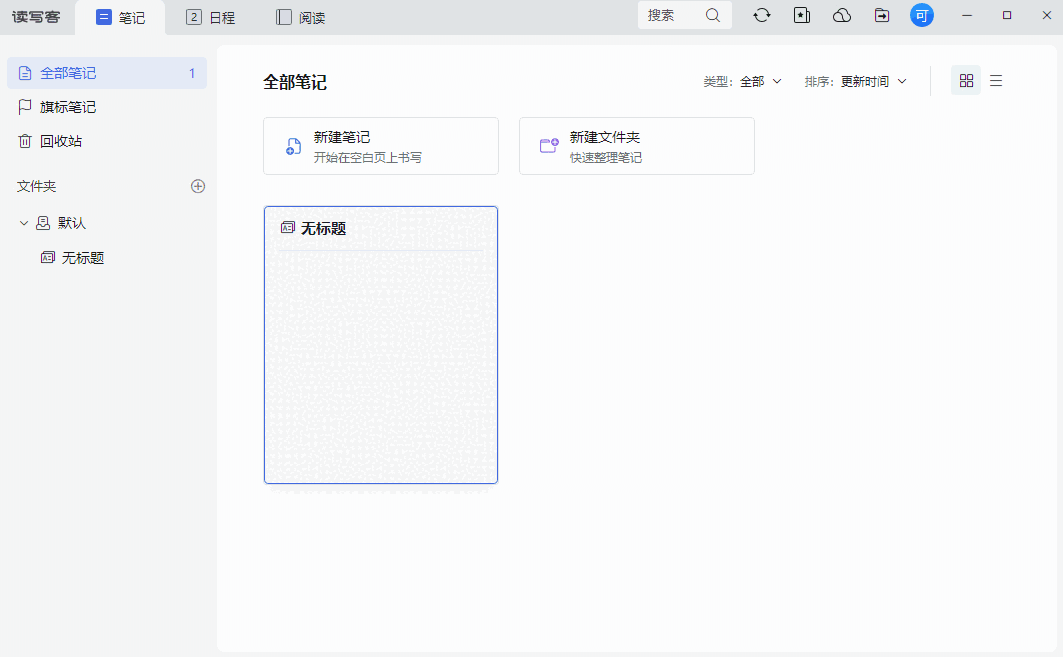1063x657 pixels.
Task: Click the sync/refresh icon in the title bar
Action: point(761,15)
